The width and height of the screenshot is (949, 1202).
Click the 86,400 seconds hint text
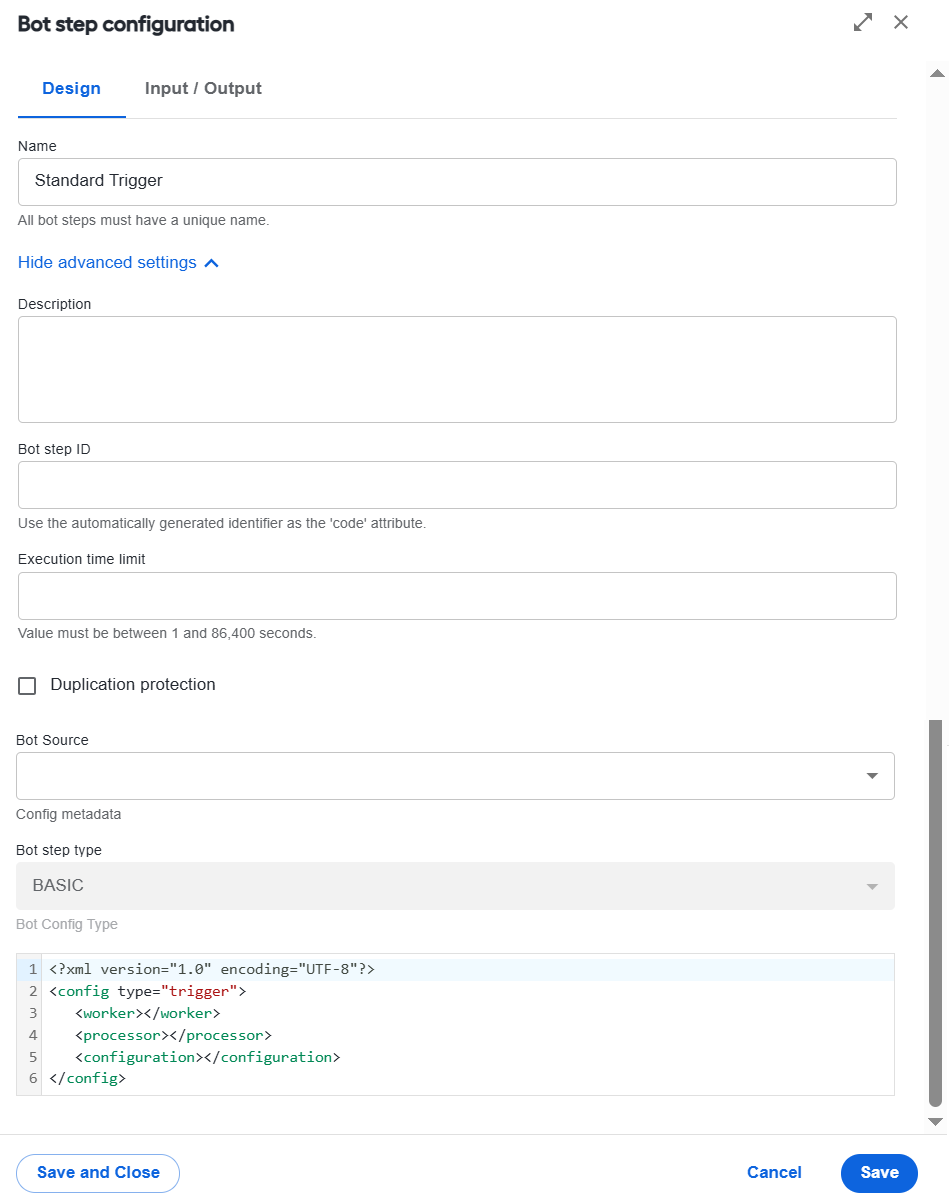tap(167, 633)
